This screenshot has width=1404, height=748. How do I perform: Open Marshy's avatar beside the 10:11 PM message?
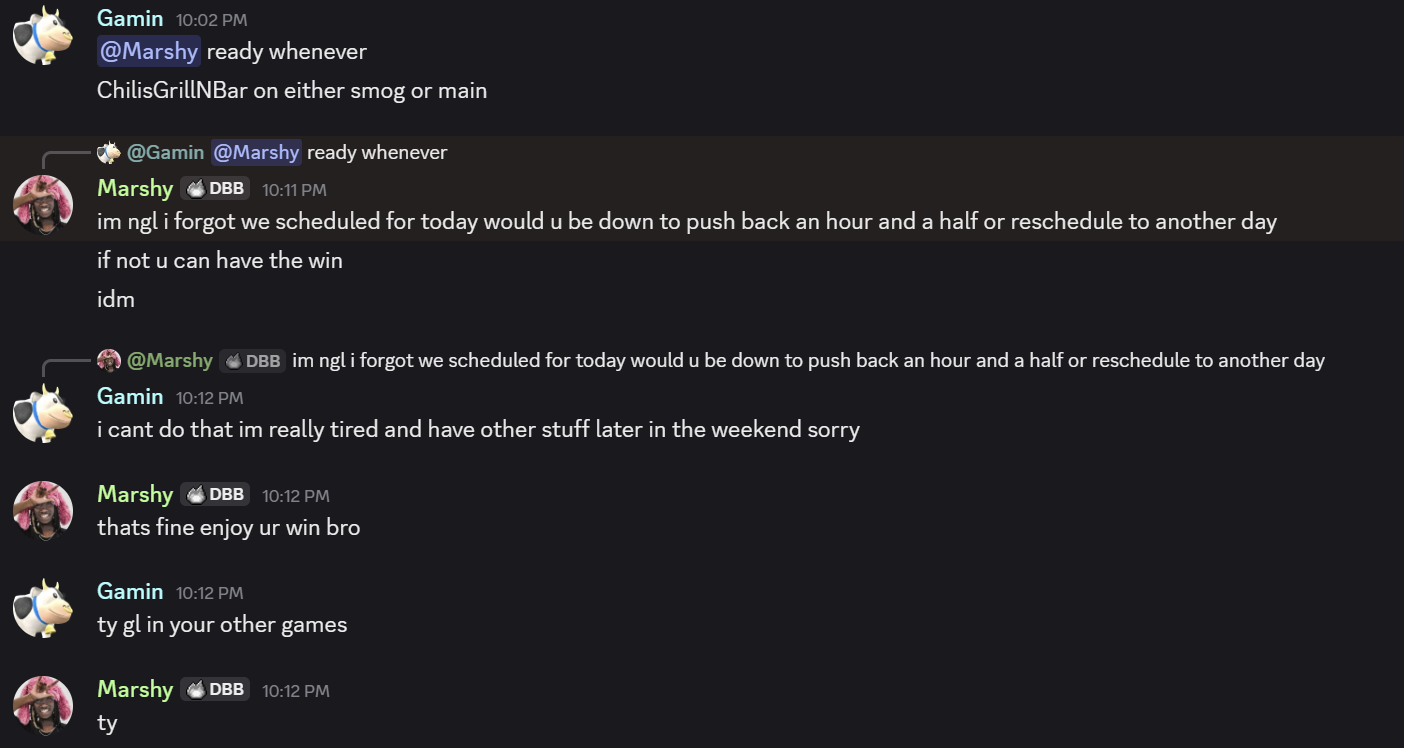(x=43, y=205)
